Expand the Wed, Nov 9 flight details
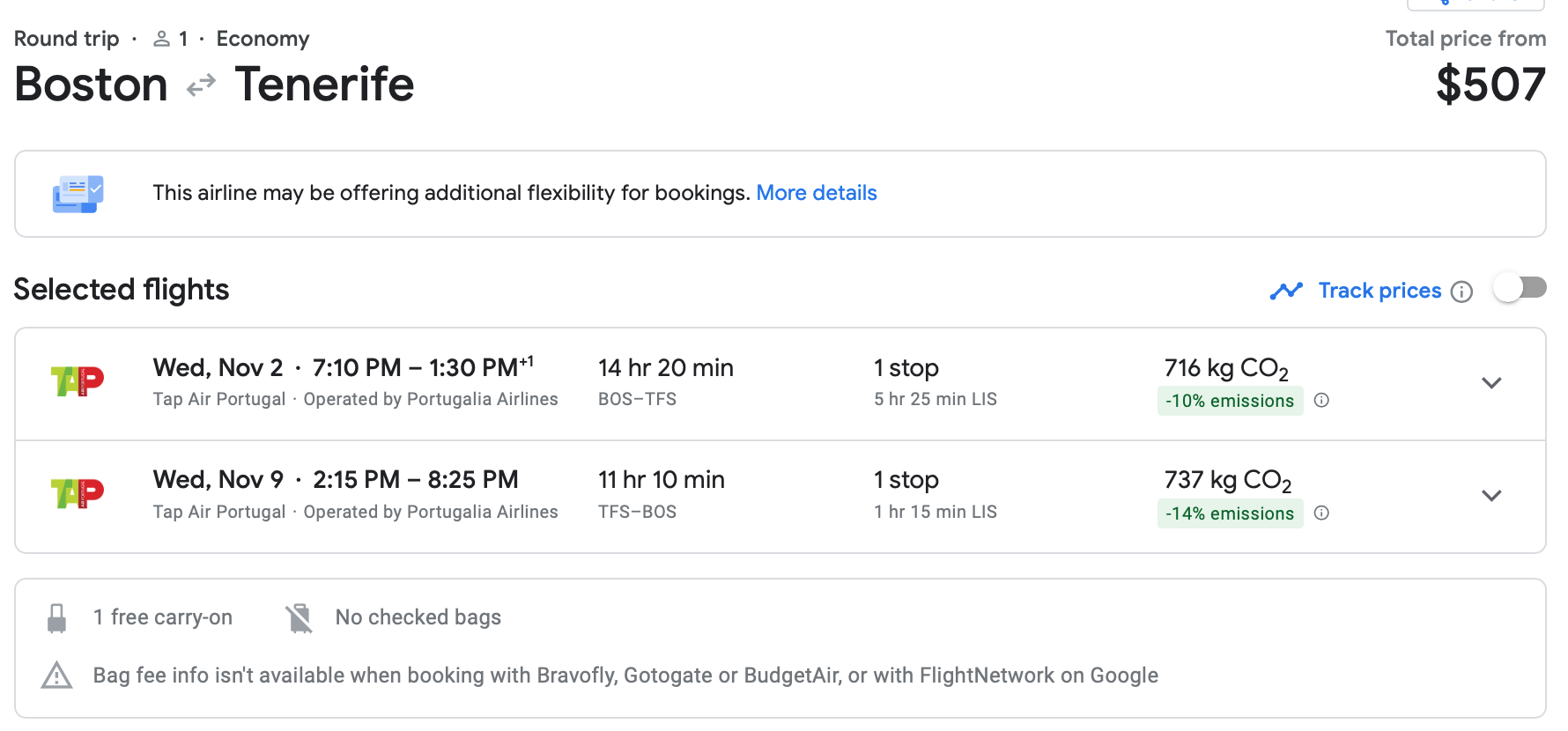 (1490, 496)
